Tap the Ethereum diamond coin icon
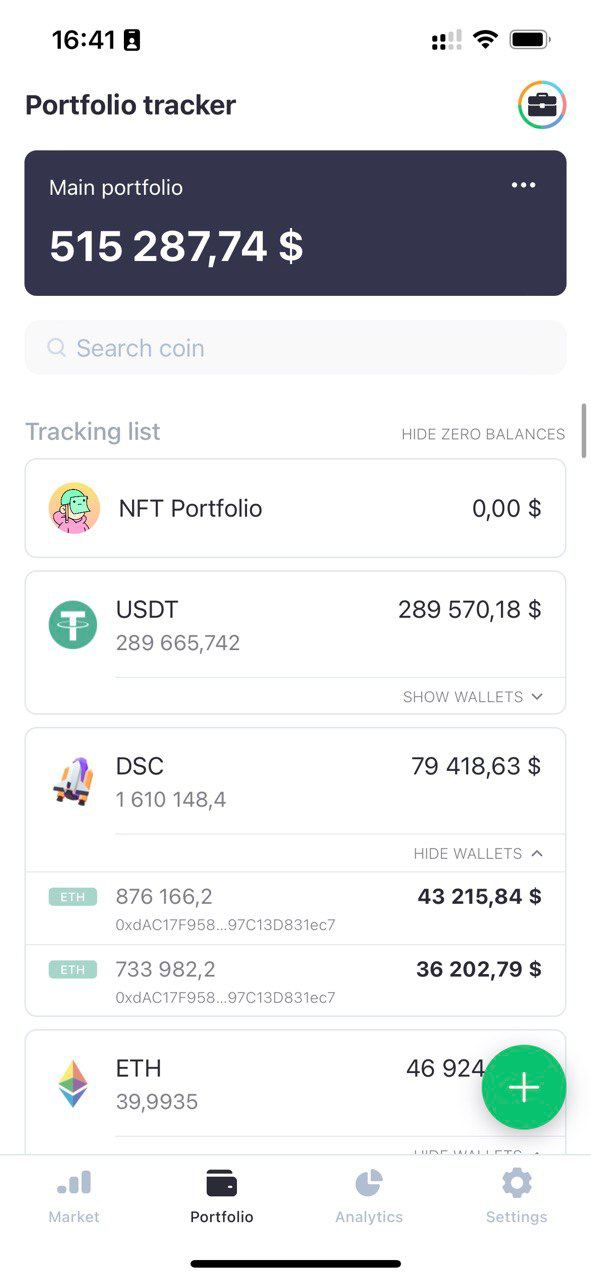The image size is (591, 1280). click(x=73, y=1084)
